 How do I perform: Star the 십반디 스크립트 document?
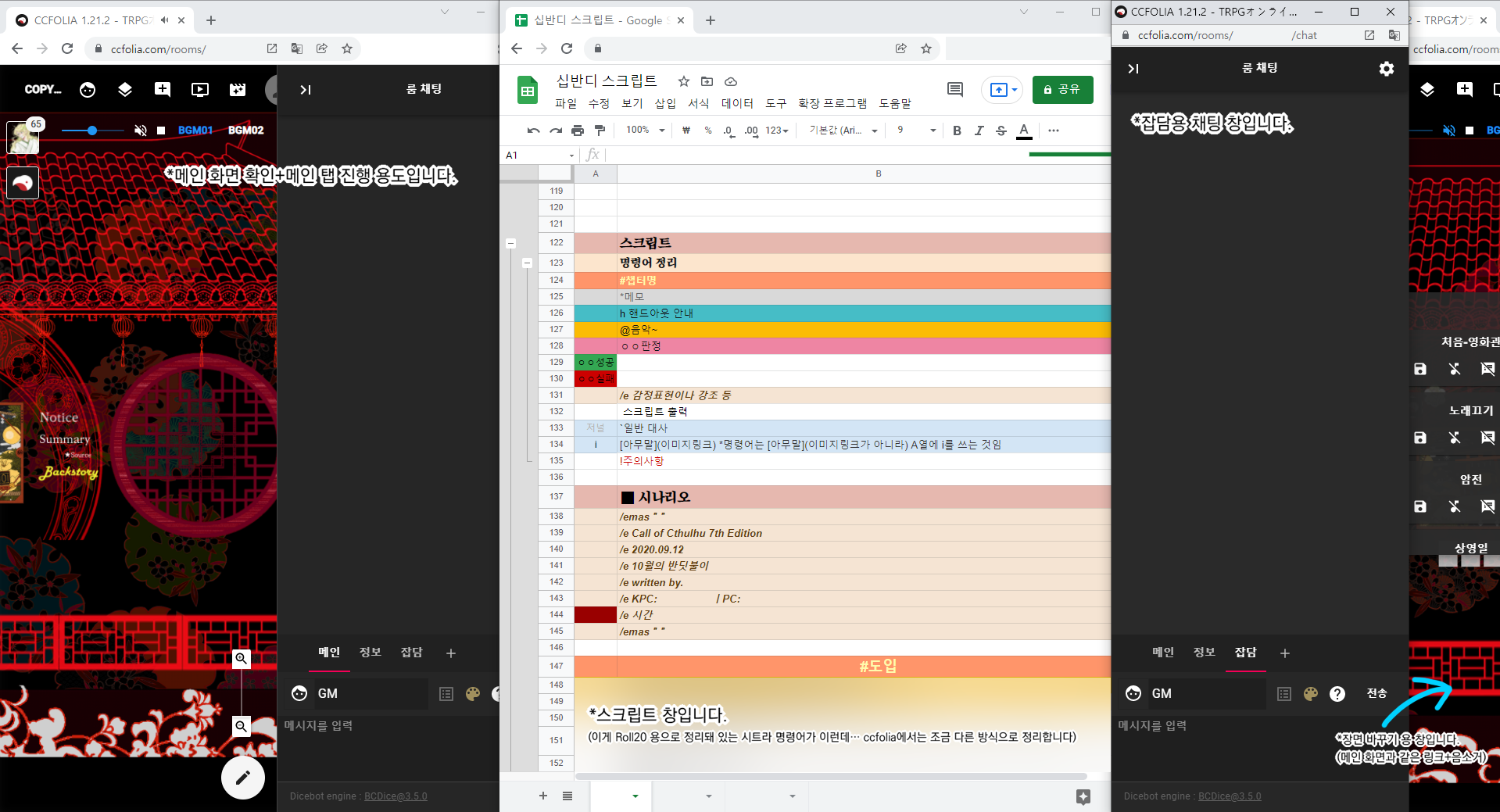click(684, 81)
